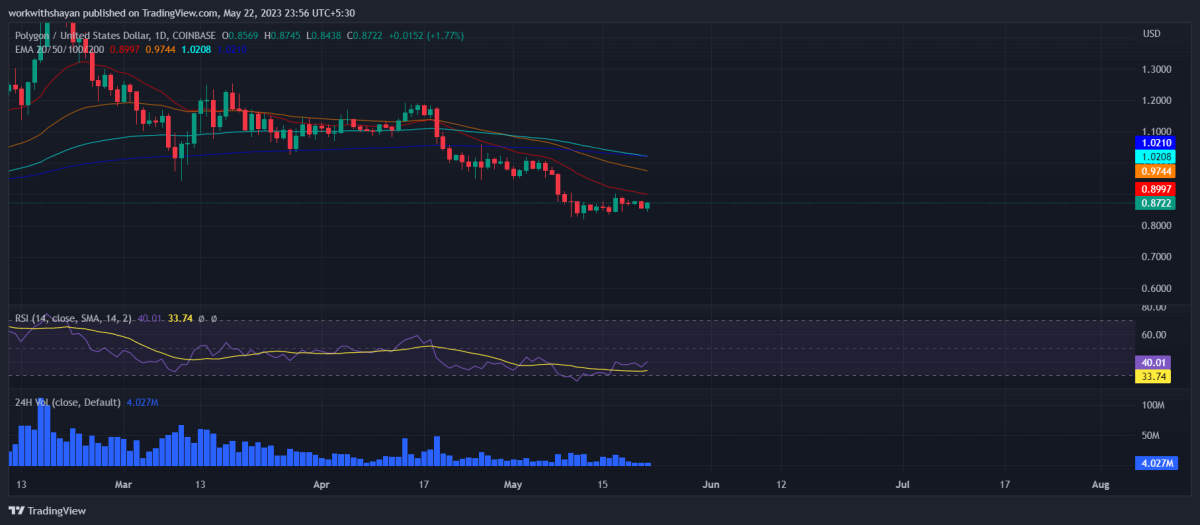The image size is (1200, 525).
Task: Click the red 0.8997 value in the EMA legend
Action: tap(124, 48)
